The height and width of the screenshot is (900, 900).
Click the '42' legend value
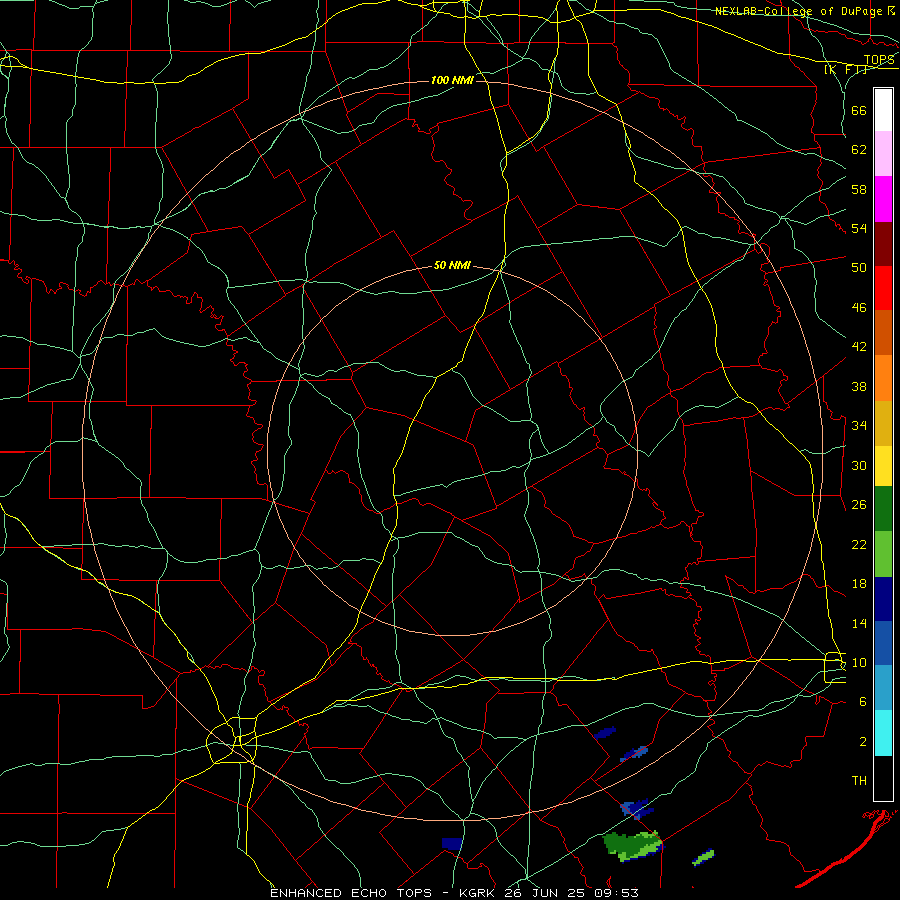(x=859, y=347)
